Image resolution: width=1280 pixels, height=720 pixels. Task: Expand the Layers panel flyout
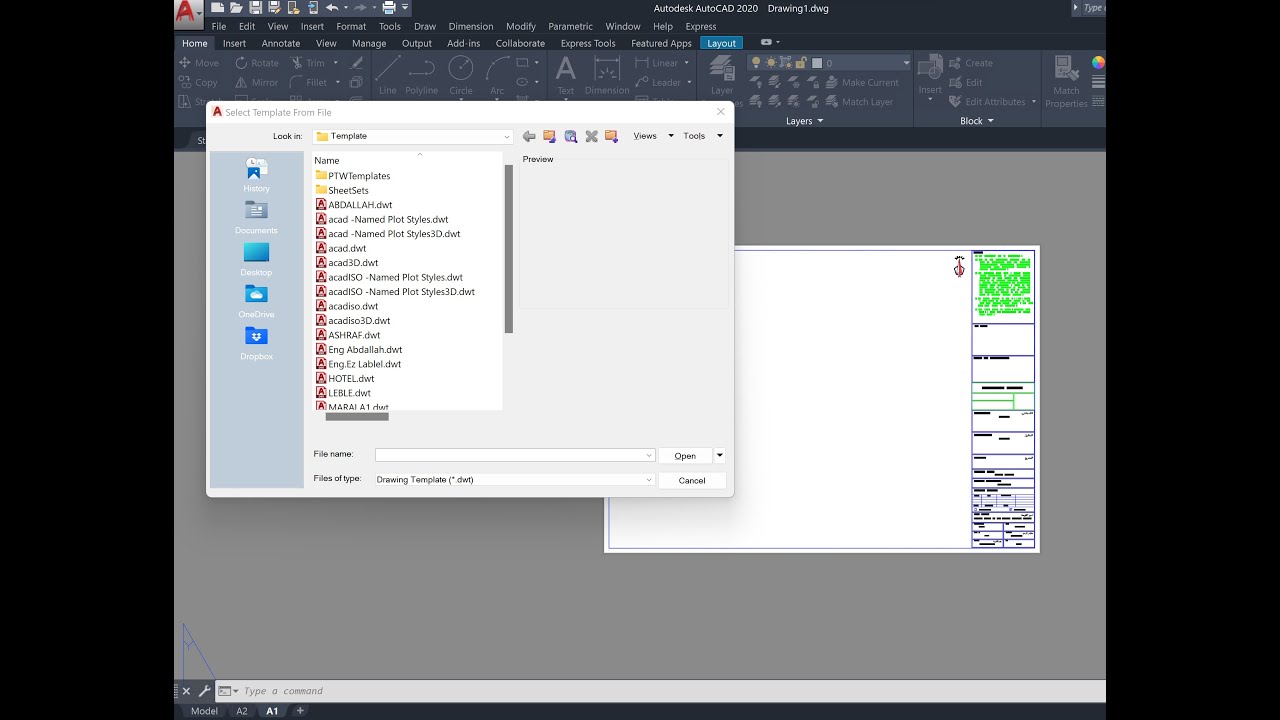click(x=804, y=121)
